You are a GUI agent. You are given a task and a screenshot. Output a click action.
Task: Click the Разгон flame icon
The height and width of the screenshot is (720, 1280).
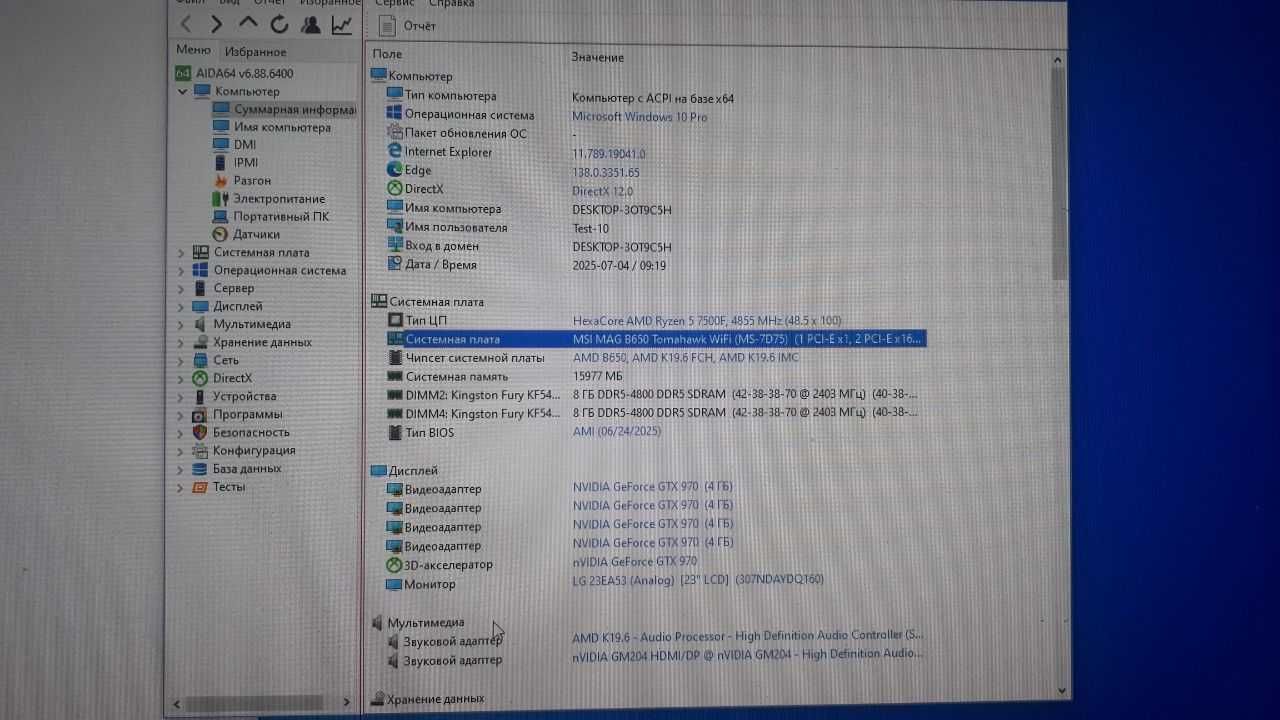(221, 181)
